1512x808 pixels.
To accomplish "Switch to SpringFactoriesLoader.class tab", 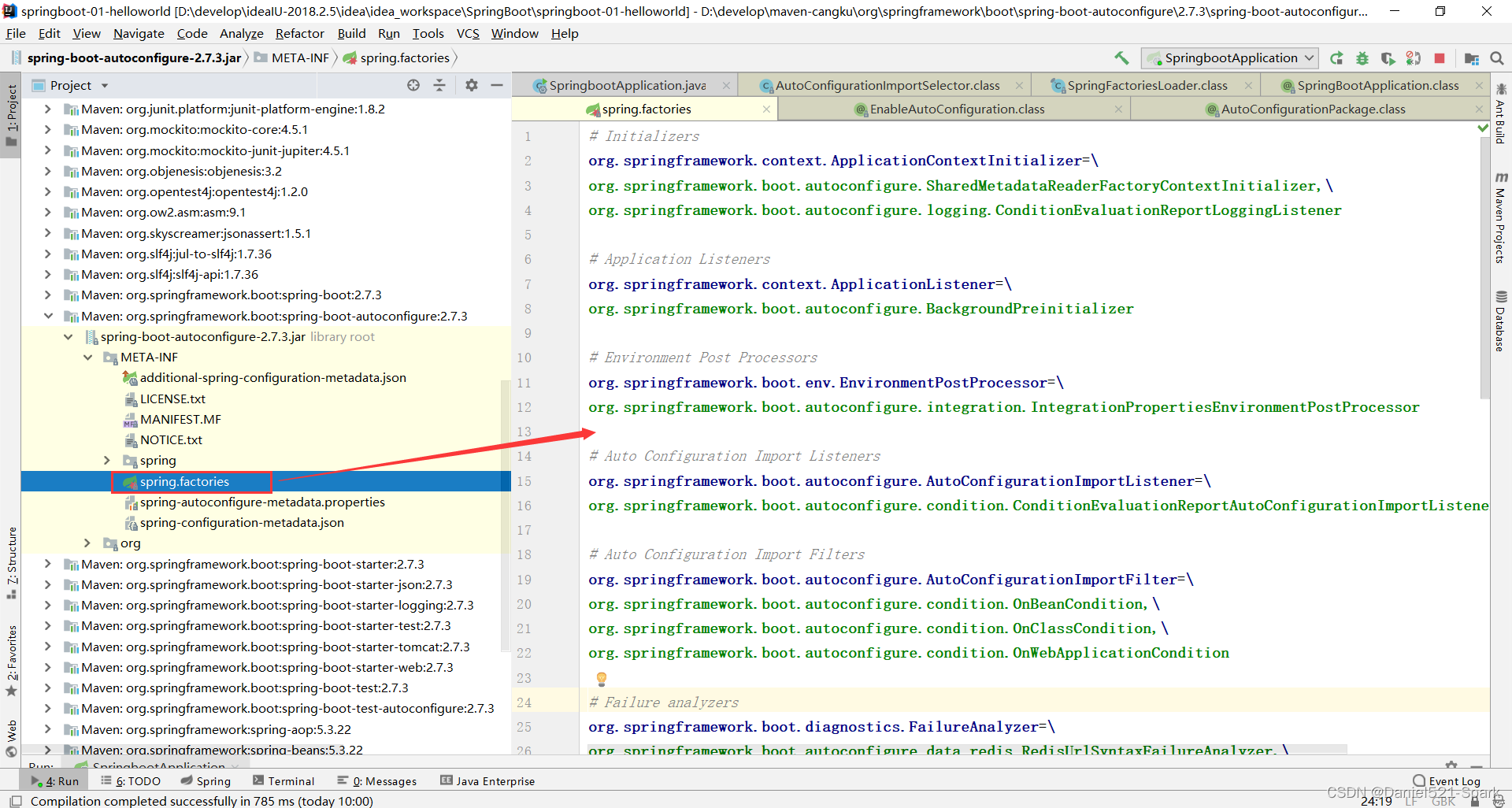I will [1147, 86].
